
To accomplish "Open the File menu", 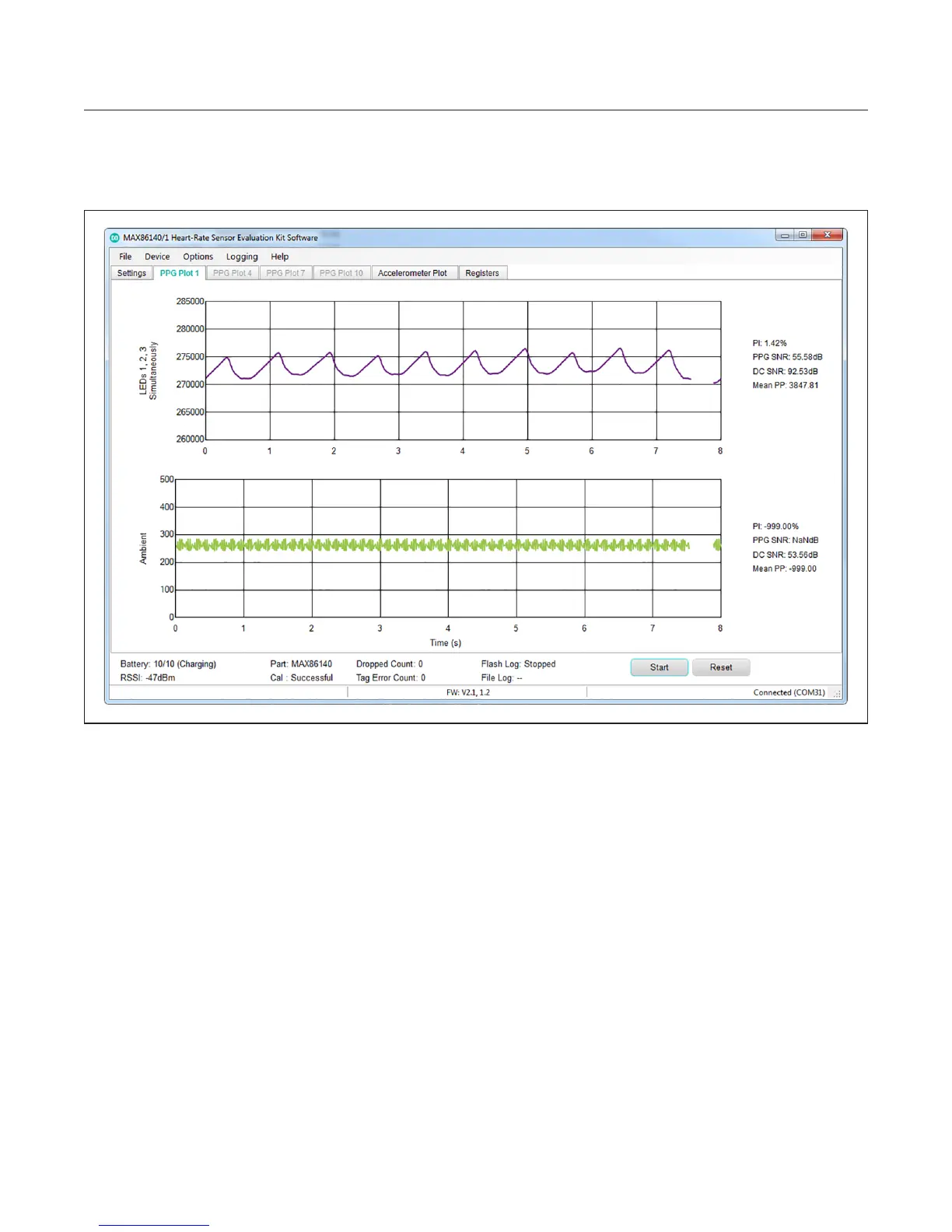I will click(x=125, y=257).
